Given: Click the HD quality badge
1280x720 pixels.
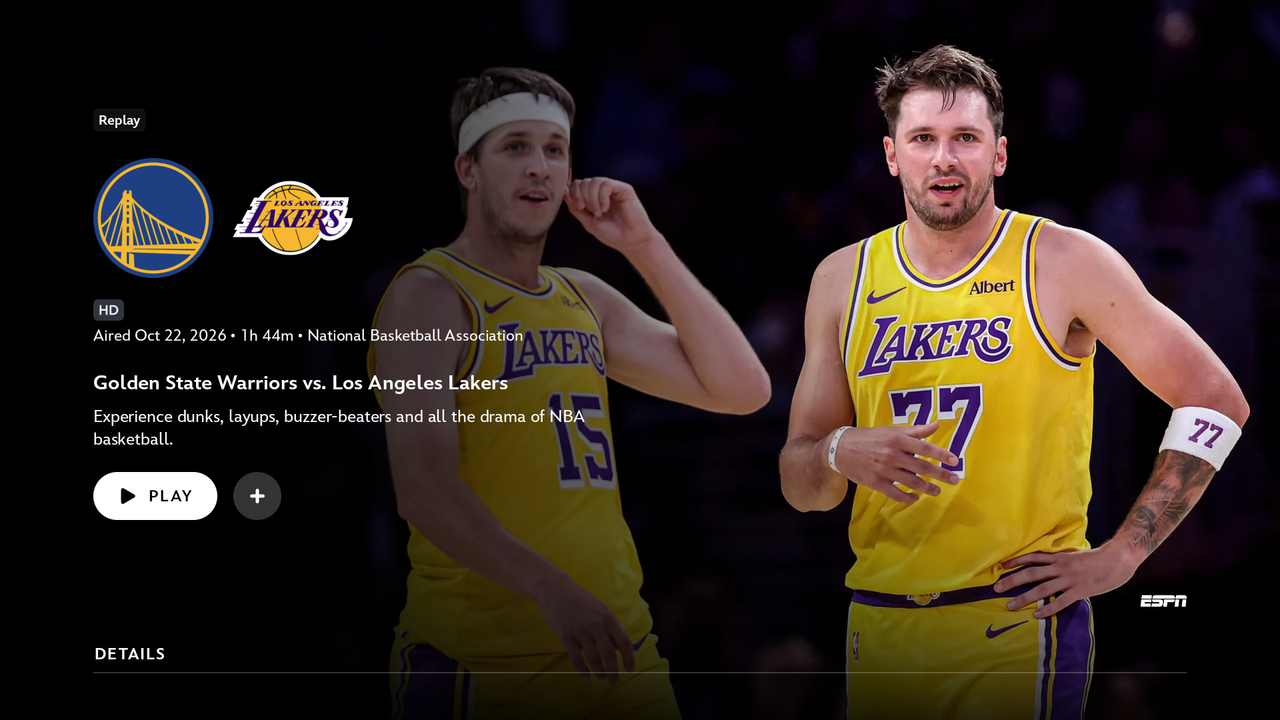Looking at the screenshot, I should 108,310.
